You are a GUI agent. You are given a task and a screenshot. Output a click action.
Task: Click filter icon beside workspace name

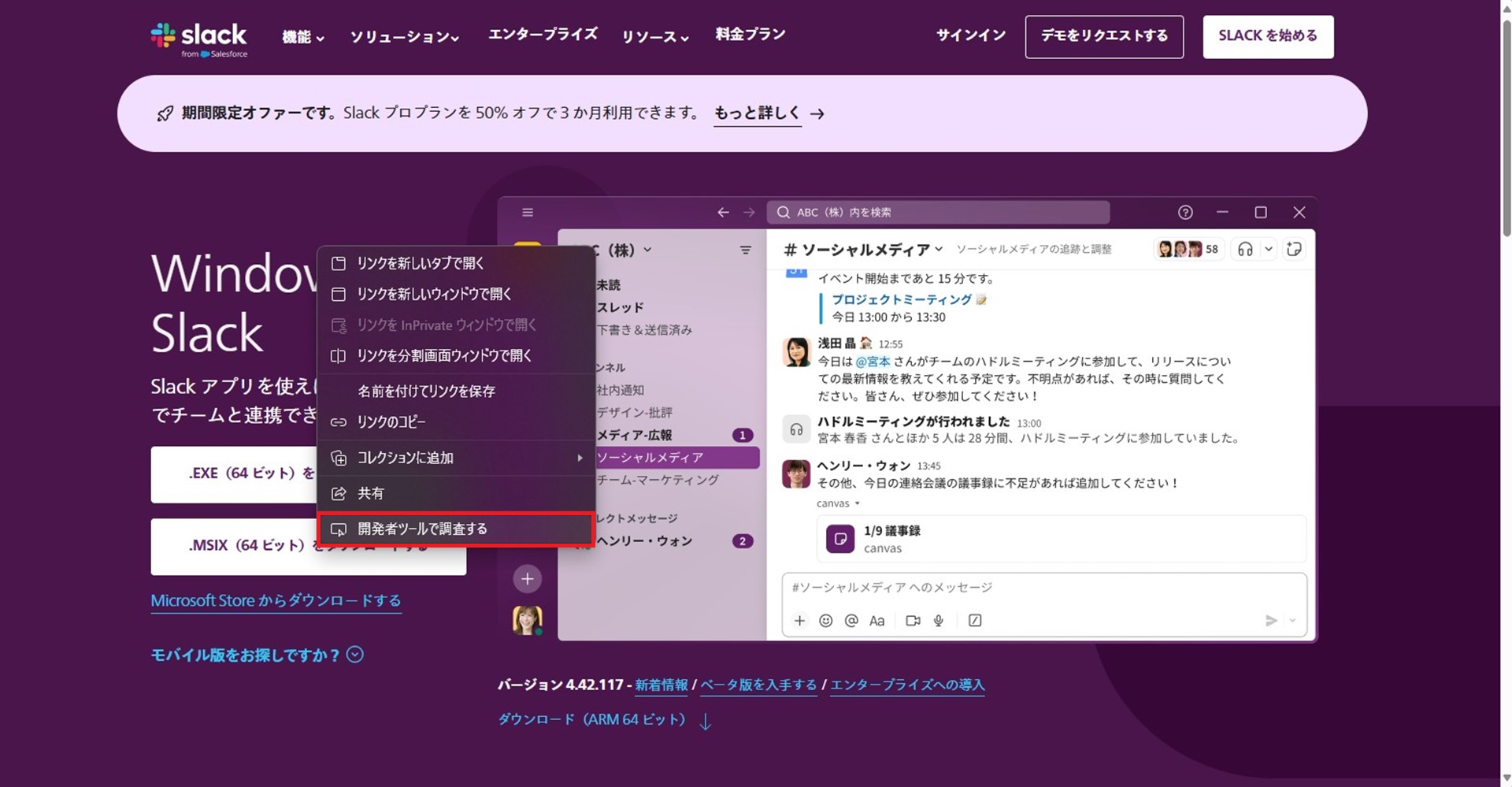(745, 251)
